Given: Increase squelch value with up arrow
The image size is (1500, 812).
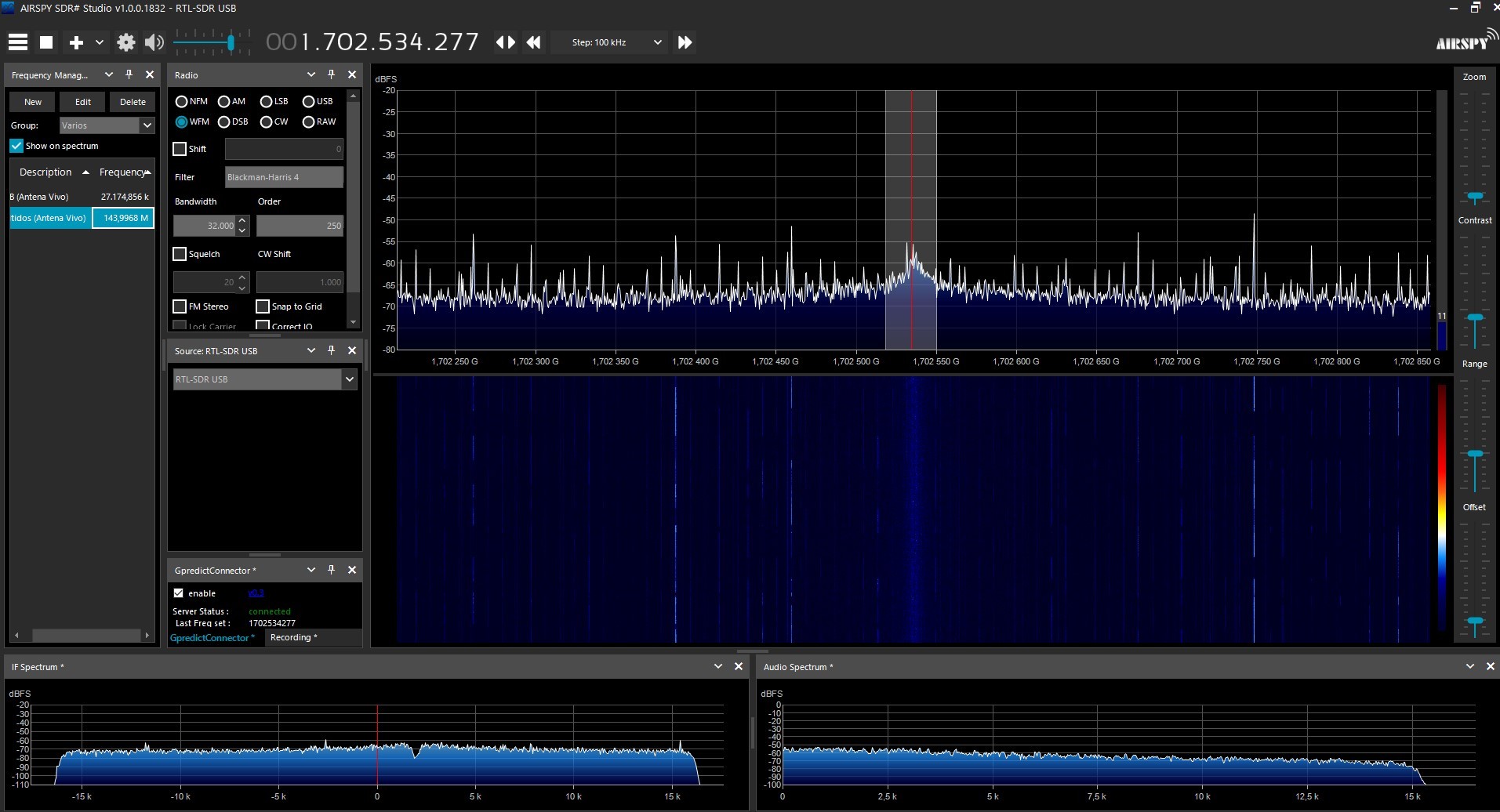Looking at the screenshot, I should 243,277.
